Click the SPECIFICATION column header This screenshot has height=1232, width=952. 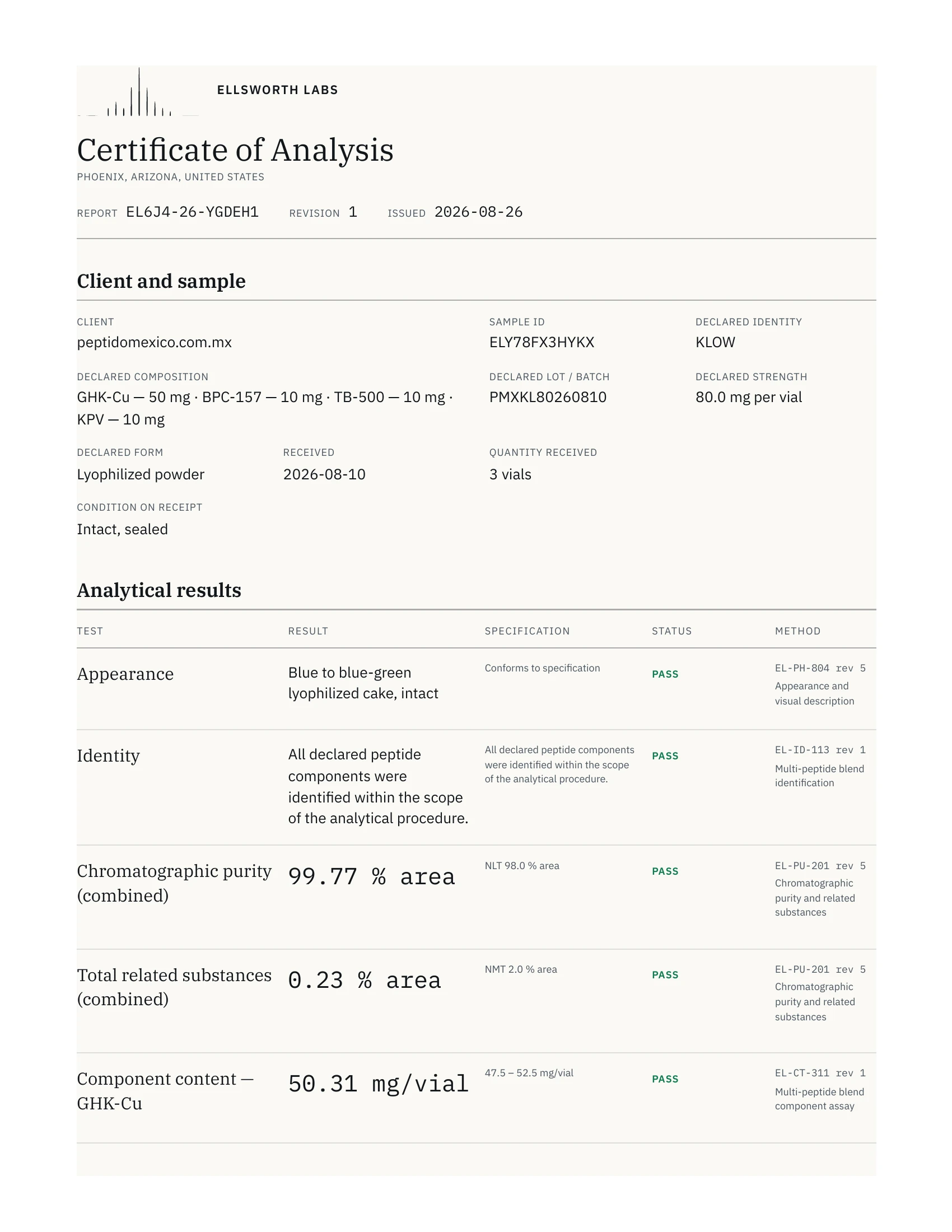(x=528, y=631)
